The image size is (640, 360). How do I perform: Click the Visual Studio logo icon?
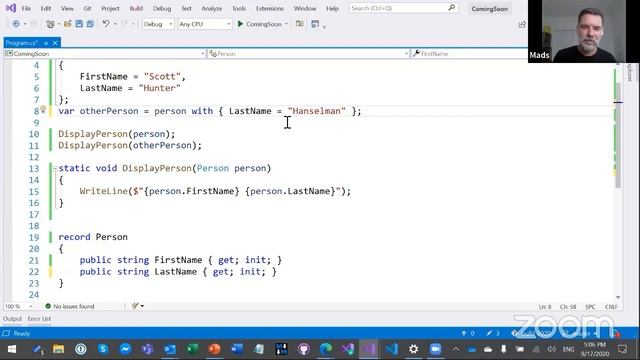pyautogui.click(x=11, y=8)
